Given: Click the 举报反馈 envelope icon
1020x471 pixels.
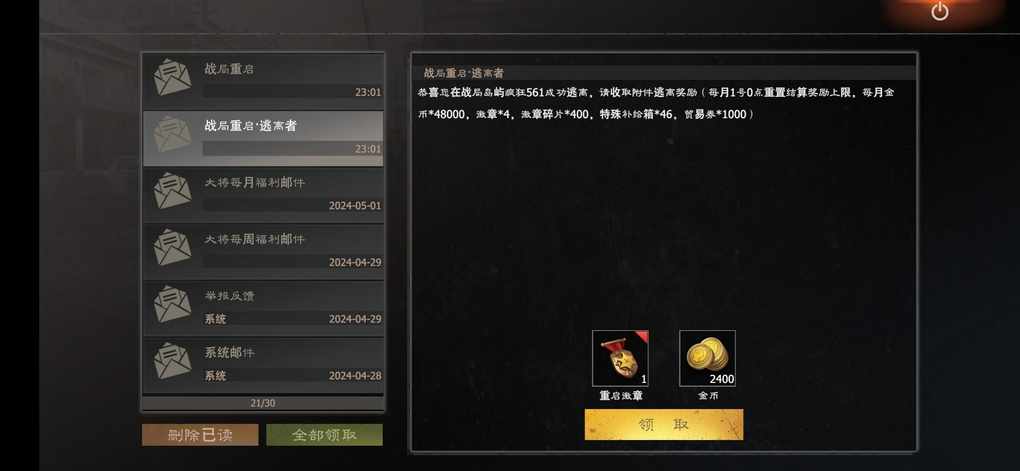Looking at the screenshot, I should click(x=172, y=304).
